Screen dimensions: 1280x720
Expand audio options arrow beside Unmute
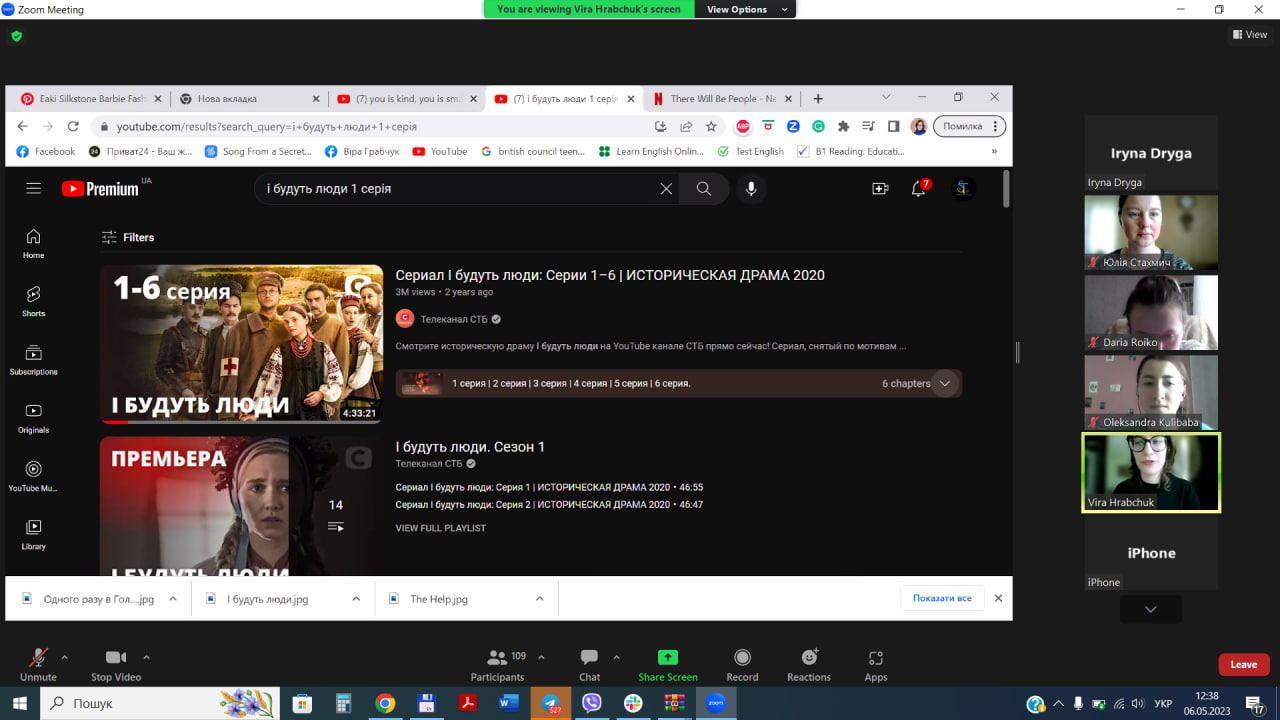tap(65, 657)
